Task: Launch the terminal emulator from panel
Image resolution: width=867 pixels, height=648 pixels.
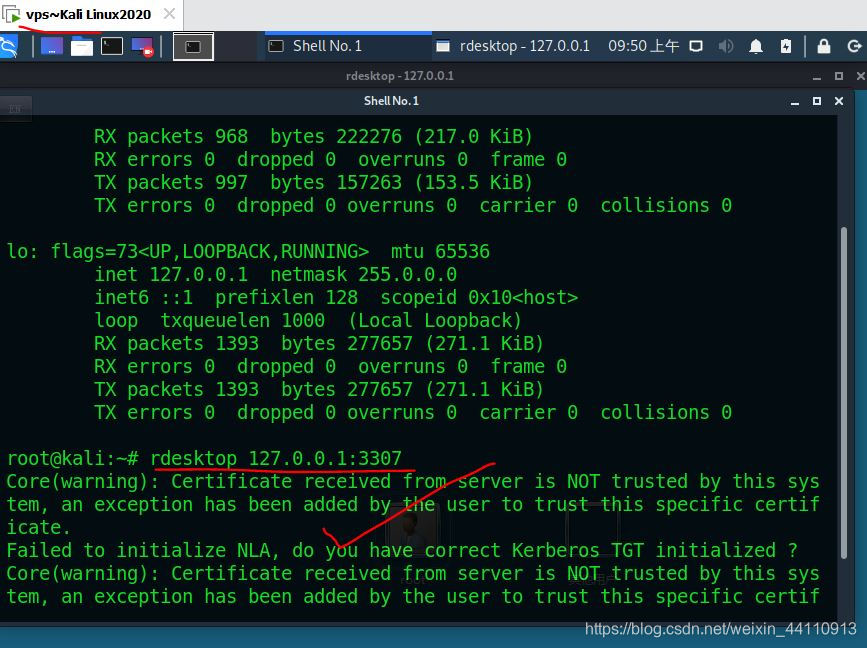Action: click(112, 46)
